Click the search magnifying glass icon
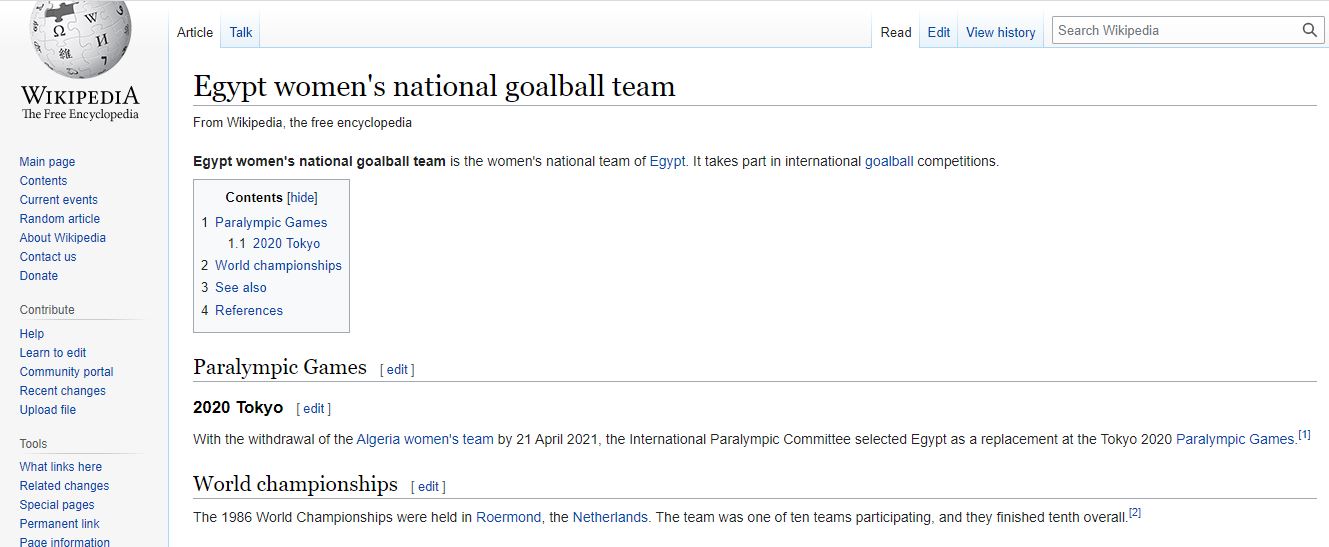Viewport: 1329px width, 547px height. tap(1310, 31)
